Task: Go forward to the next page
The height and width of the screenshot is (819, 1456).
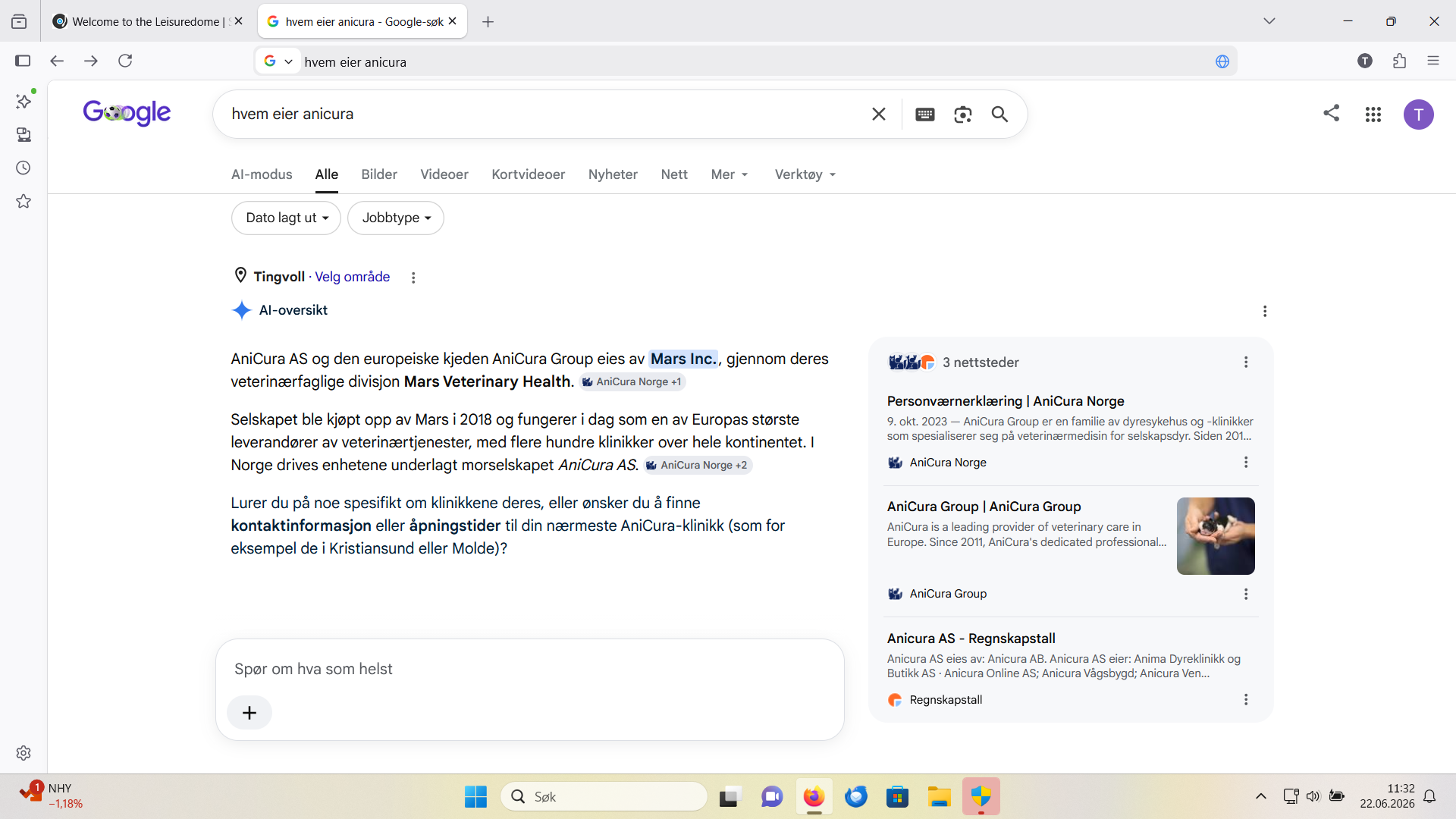Action: [91, 61]
